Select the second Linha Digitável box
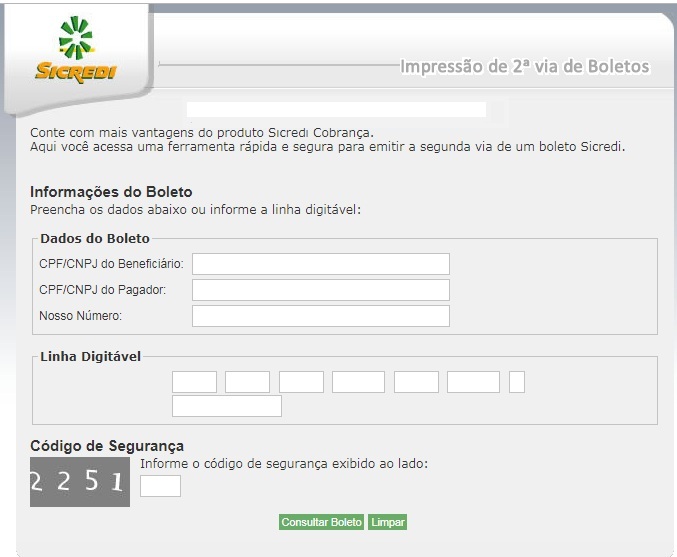The height and width of the screenshot is (557, 677). tap(247, 382)
